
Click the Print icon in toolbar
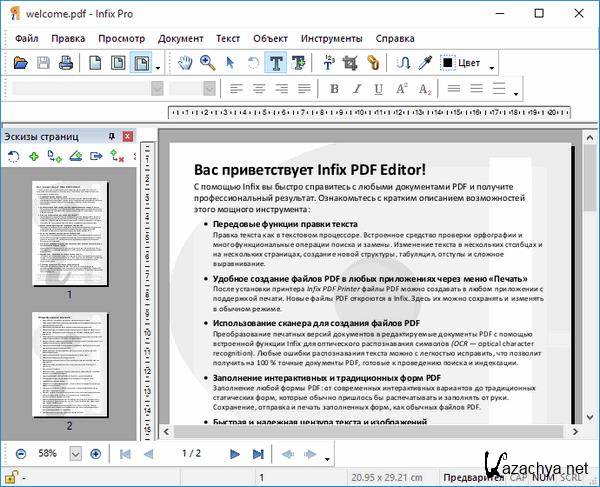(x=66, y=63)
